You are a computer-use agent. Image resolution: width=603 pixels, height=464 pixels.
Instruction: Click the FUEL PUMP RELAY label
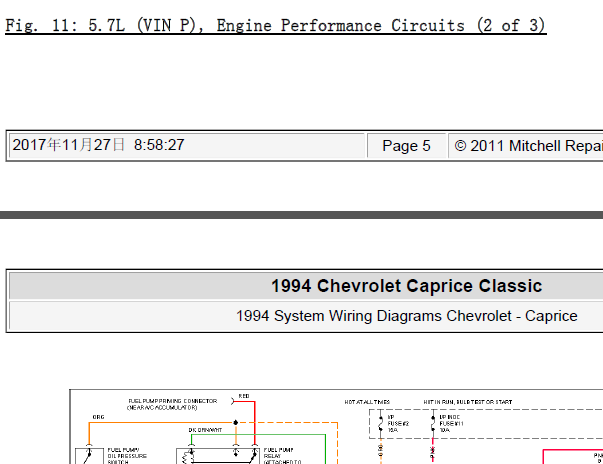click(282, 456)
